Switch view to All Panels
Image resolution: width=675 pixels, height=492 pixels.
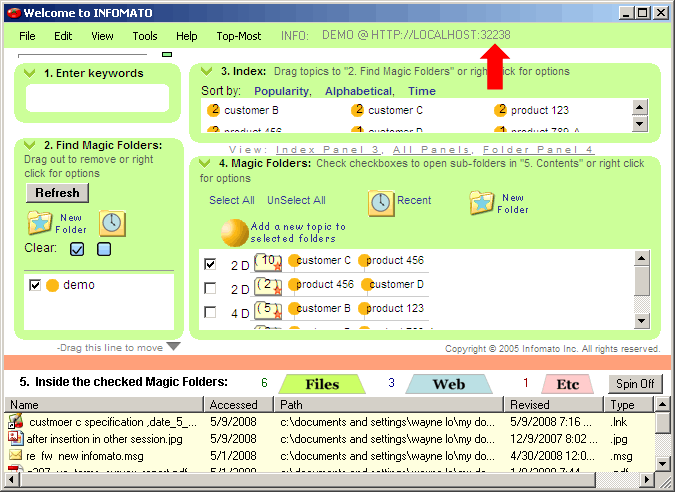431,149
